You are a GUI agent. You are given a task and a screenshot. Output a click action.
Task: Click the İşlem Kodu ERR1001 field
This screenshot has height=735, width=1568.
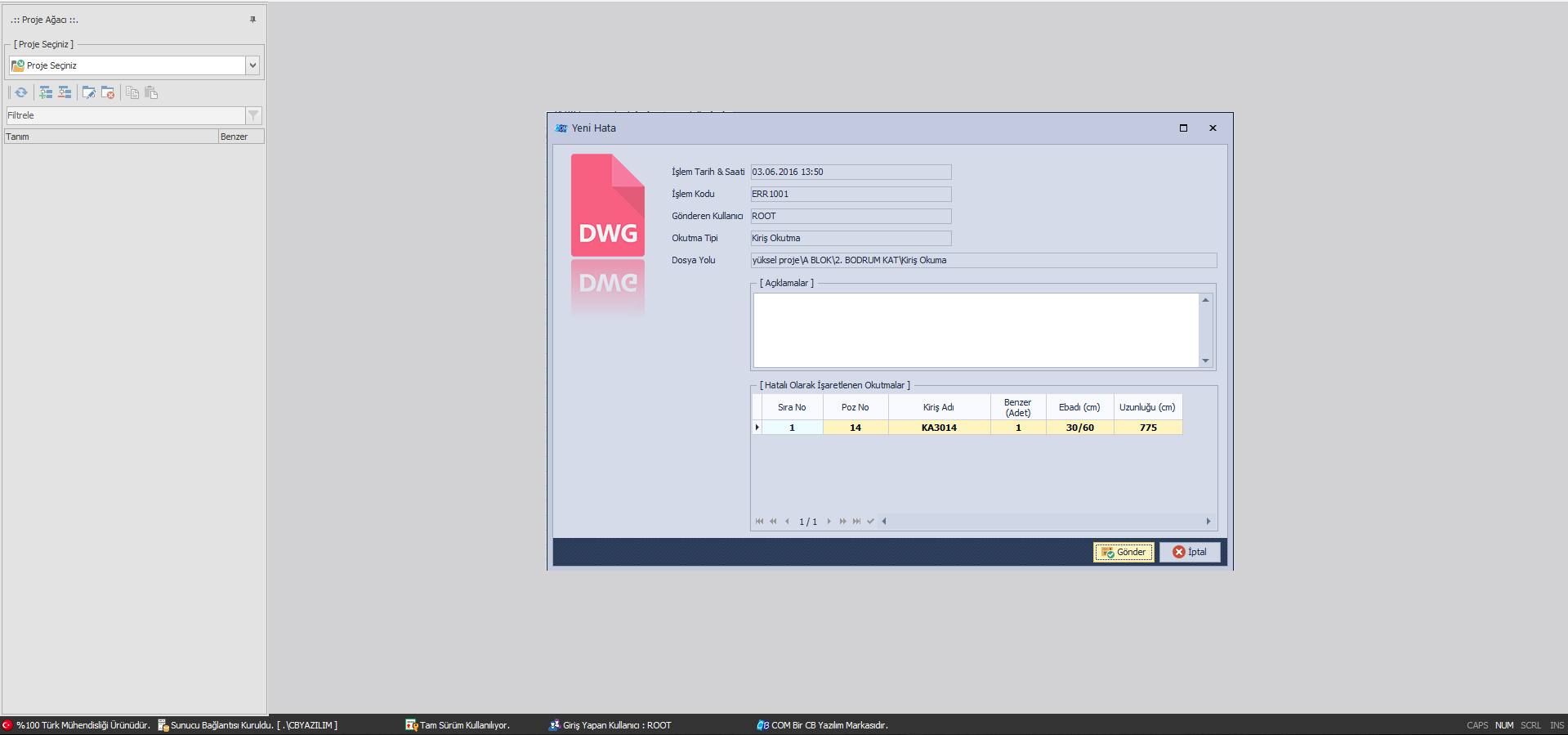[851, 194]
